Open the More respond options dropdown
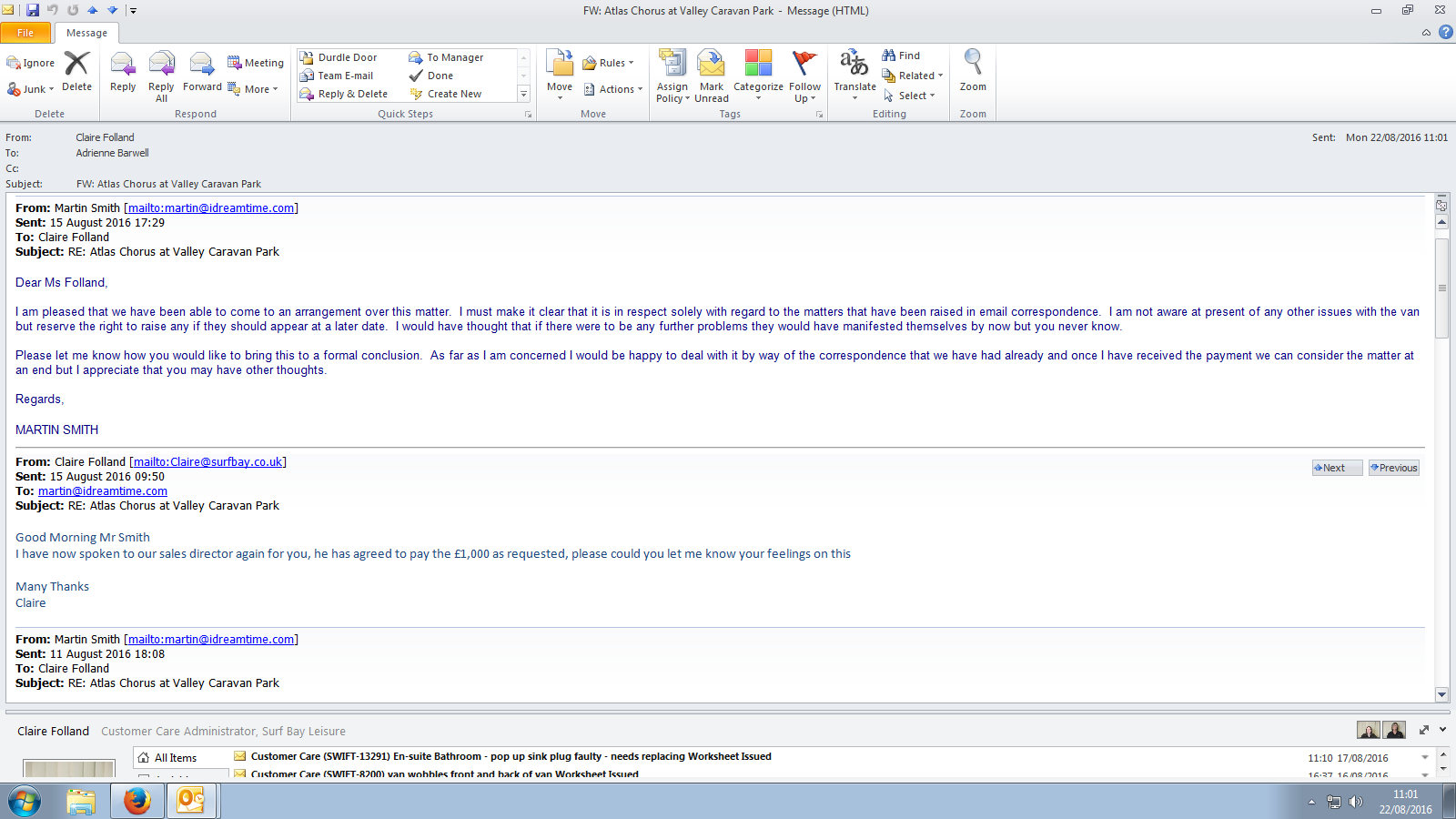 253,89
